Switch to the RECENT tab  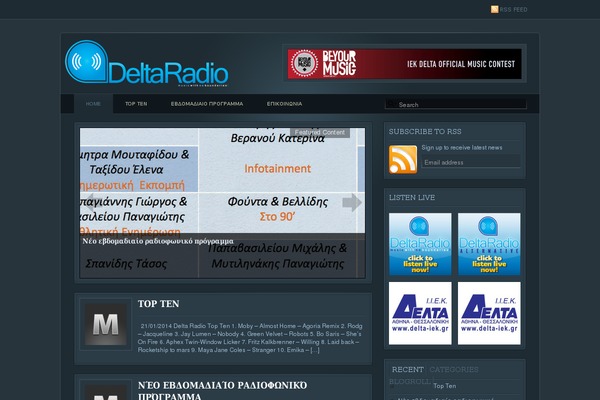pos(408,370)
